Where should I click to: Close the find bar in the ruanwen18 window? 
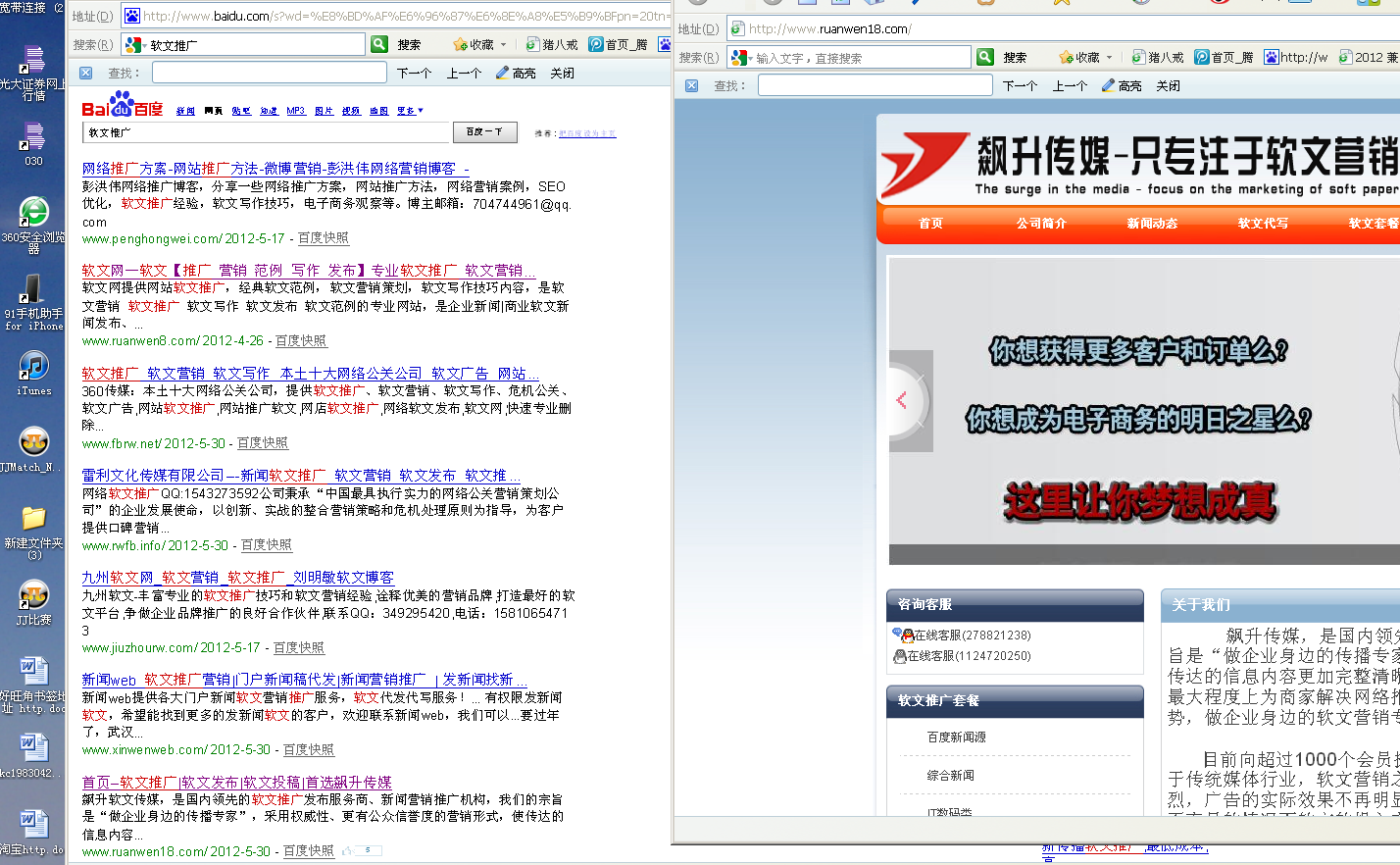click(x=692, y=85)
